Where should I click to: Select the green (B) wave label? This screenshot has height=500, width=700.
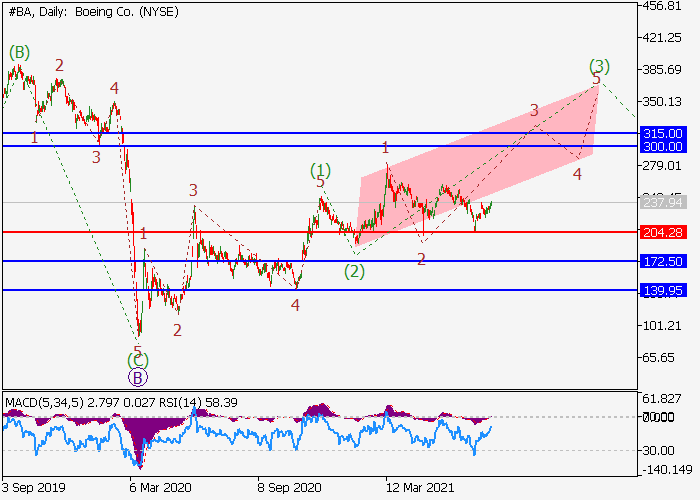(x=19, y=53)
